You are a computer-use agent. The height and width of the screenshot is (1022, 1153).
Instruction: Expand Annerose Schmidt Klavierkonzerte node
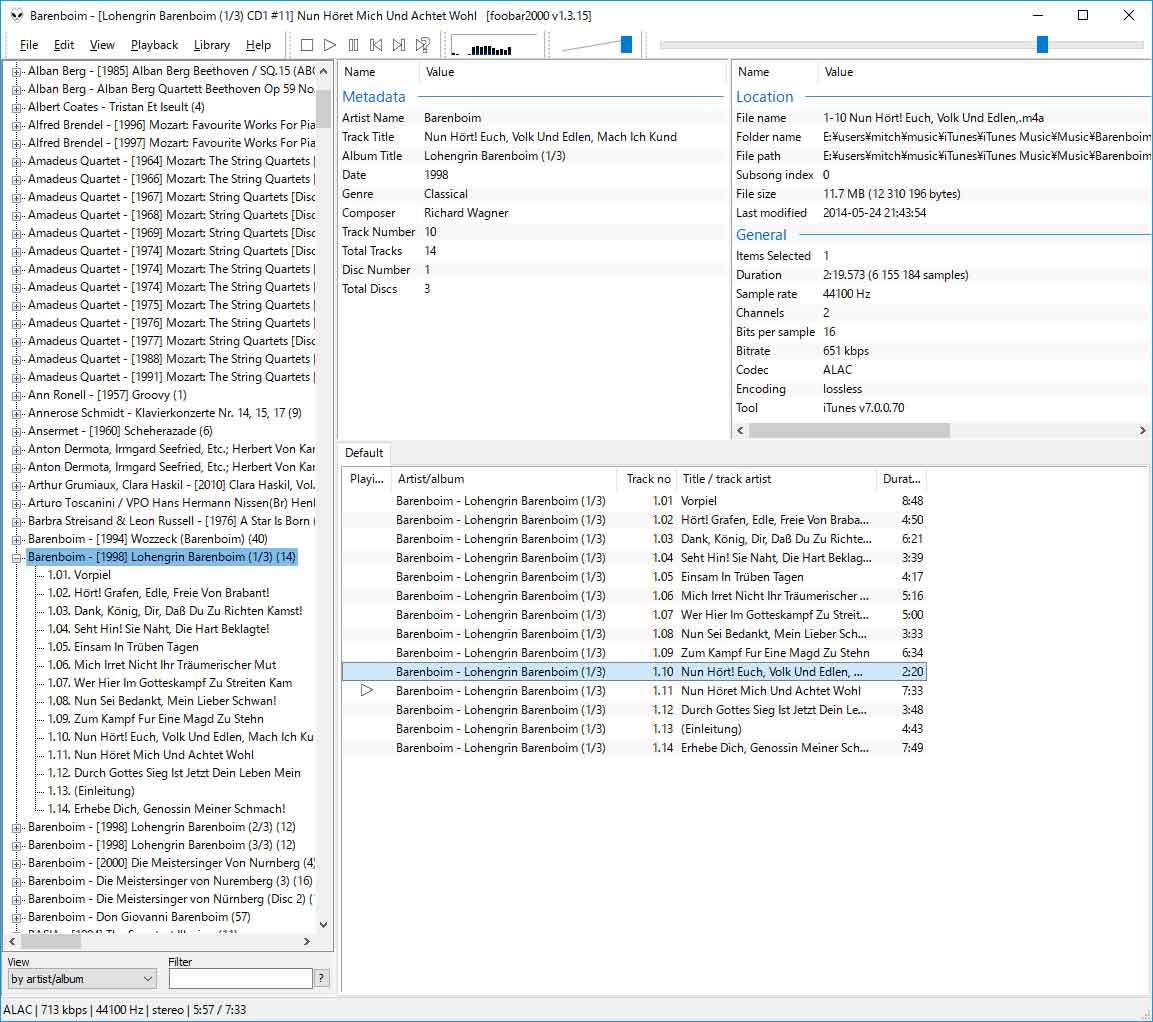pos(16,413)
